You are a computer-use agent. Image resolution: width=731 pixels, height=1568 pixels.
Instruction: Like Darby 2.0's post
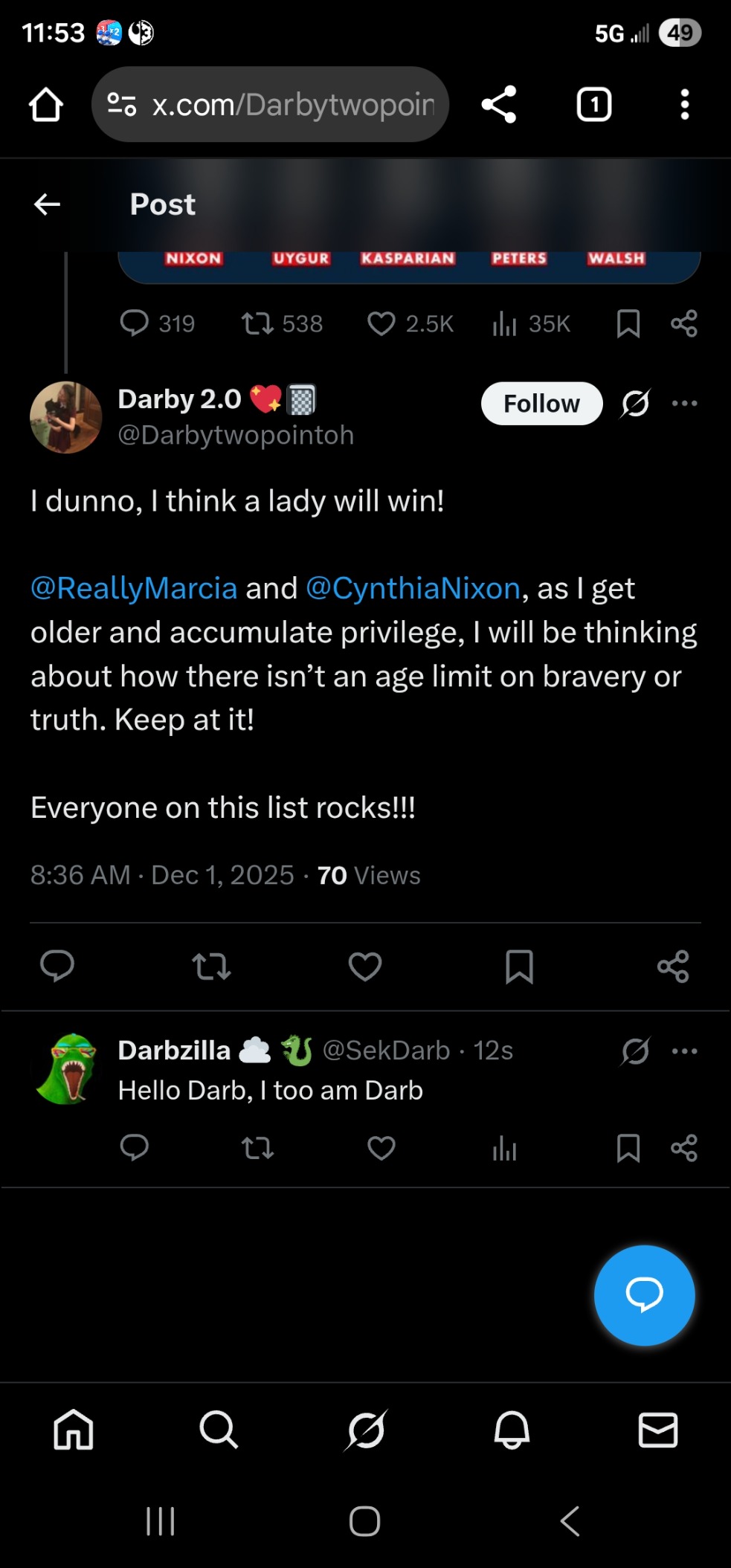pyautogui.click(x=365, y=967)
